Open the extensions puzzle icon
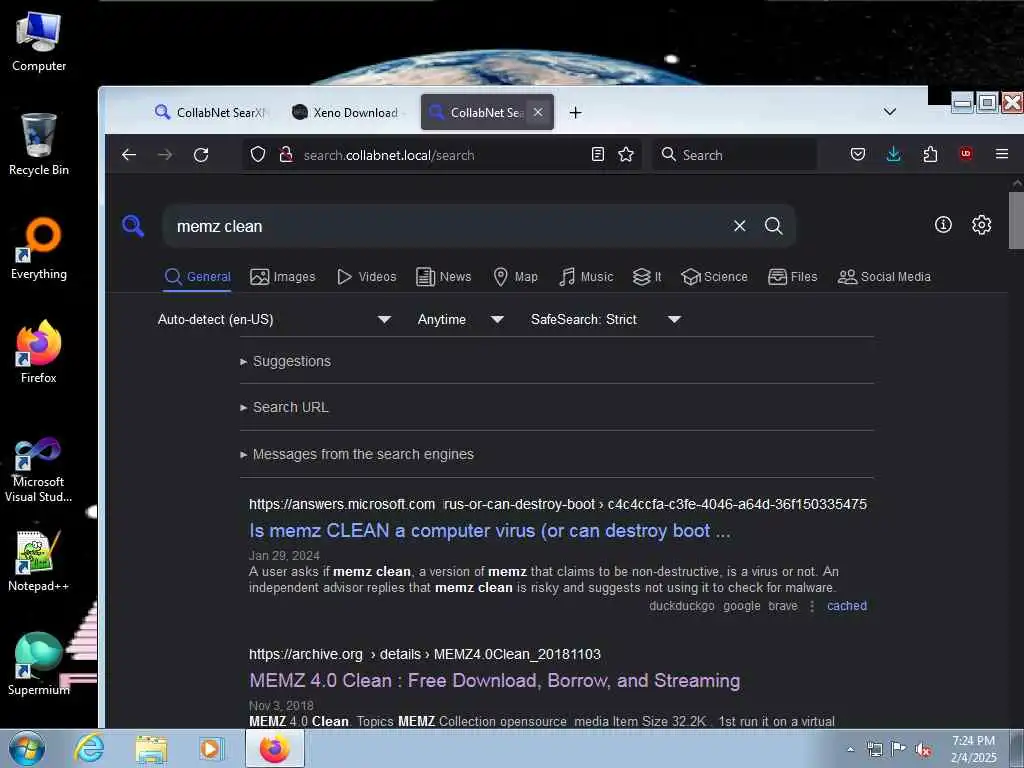The height and width of the screenshot is (768, 1024). [930, 155]
